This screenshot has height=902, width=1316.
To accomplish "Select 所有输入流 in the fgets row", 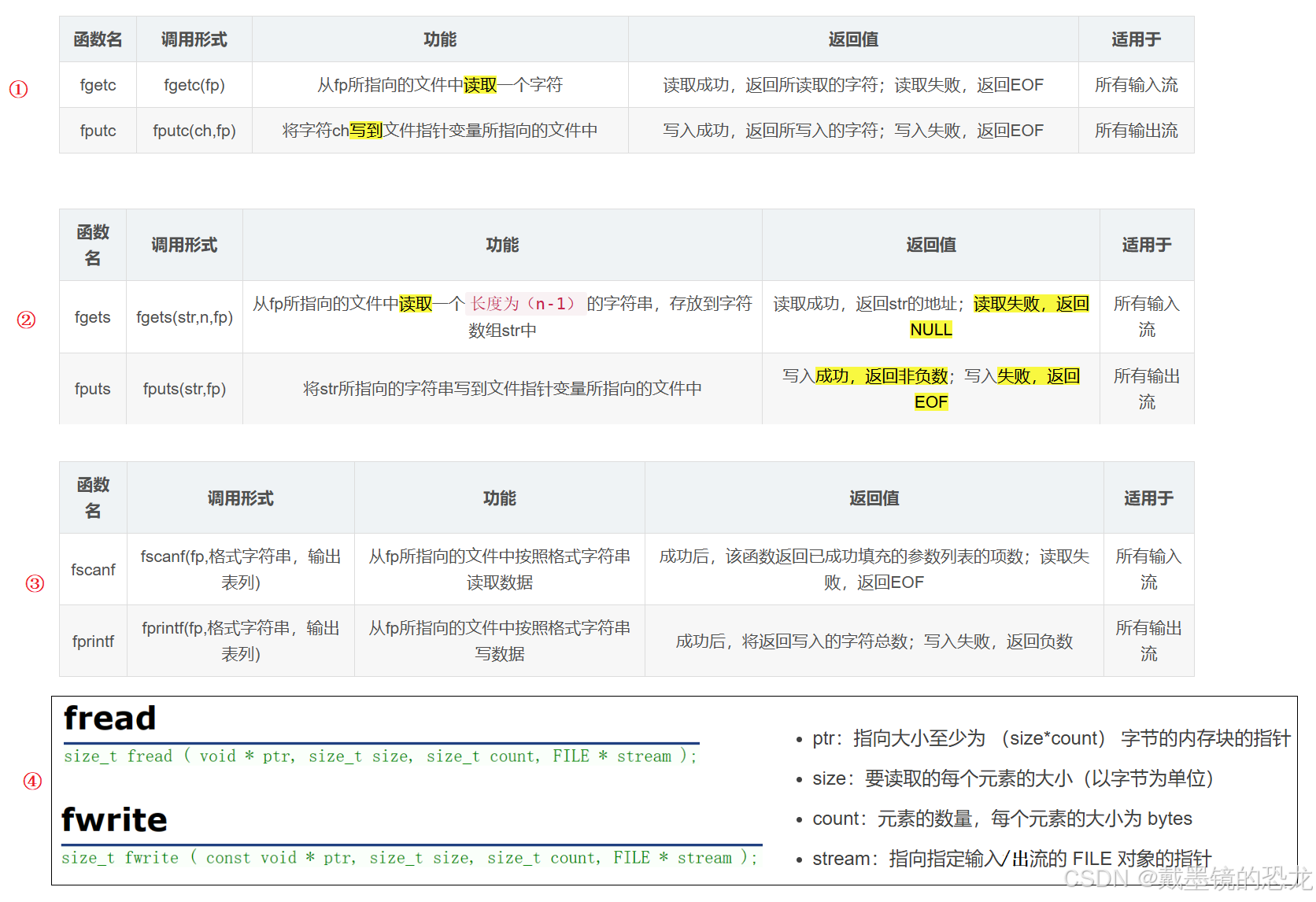I will click(x=1147, y=316).
